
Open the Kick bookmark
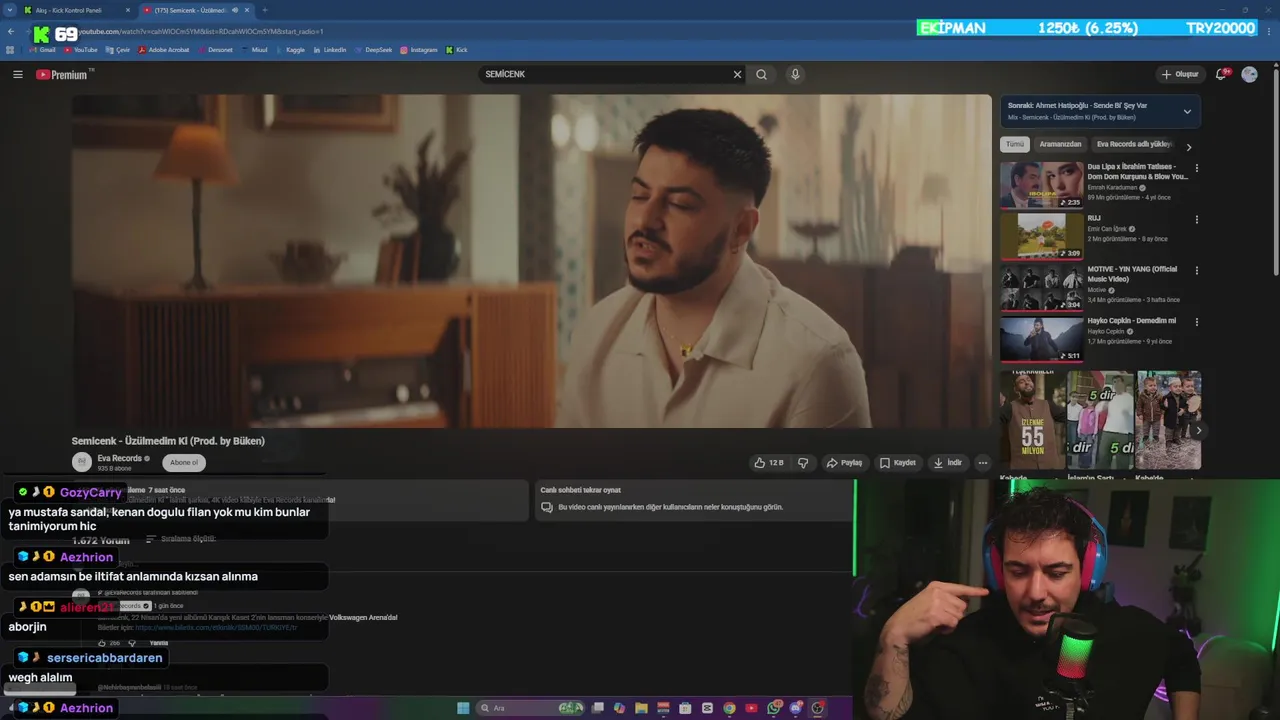457,50
